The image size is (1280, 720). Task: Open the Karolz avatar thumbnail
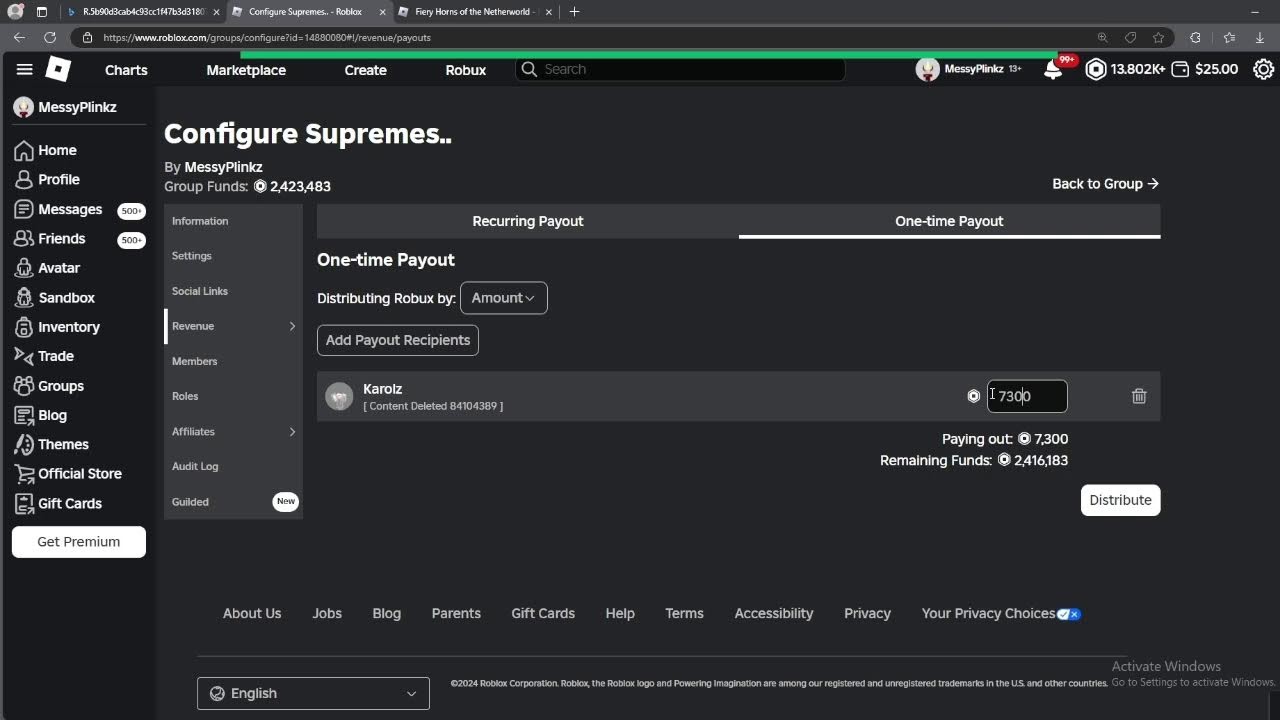[339, 396]
